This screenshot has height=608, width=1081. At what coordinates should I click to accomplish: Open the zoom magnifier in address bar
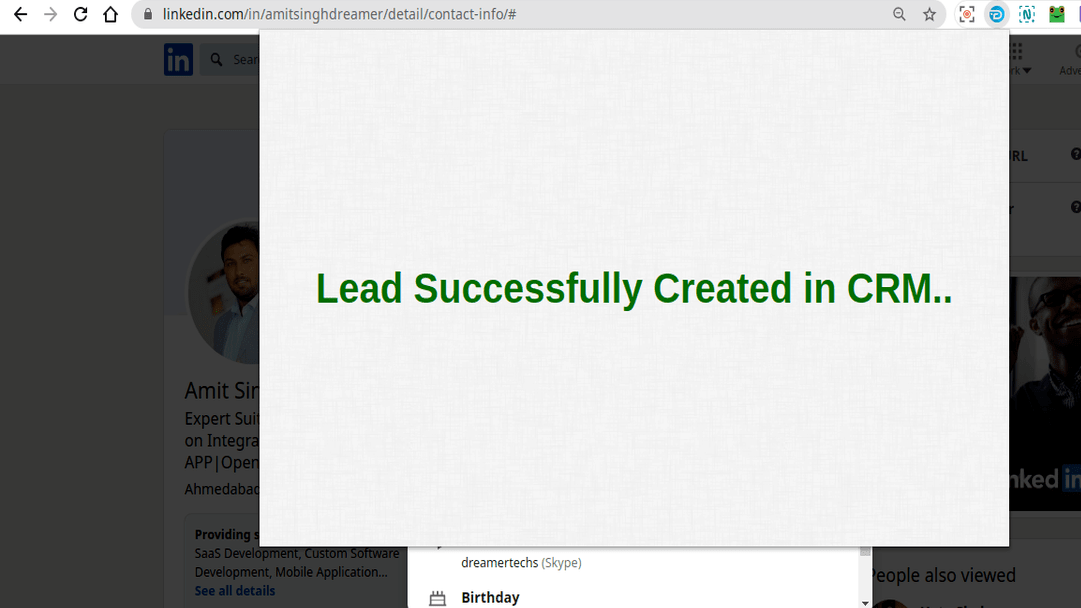click(899, 14)
